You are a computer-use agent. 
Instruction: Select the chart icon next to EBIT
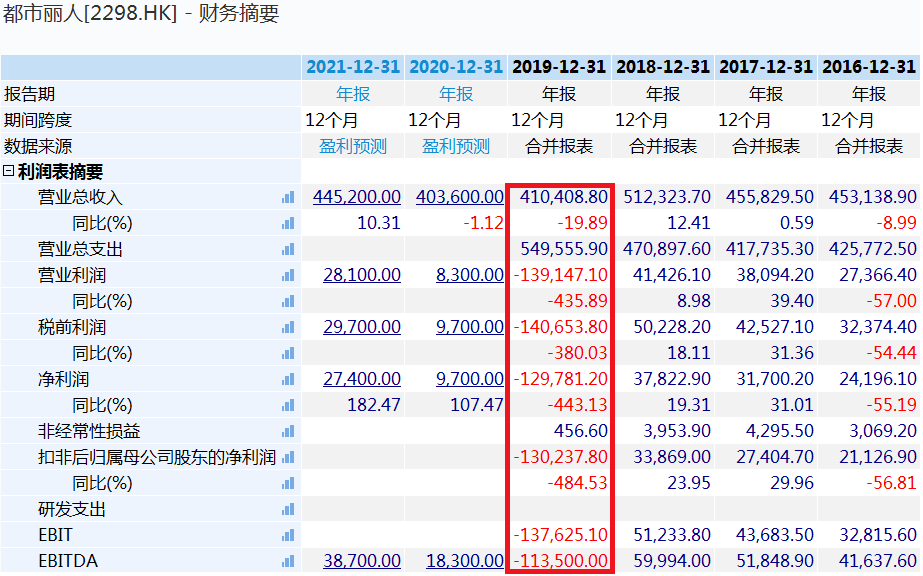pos(290,534)
